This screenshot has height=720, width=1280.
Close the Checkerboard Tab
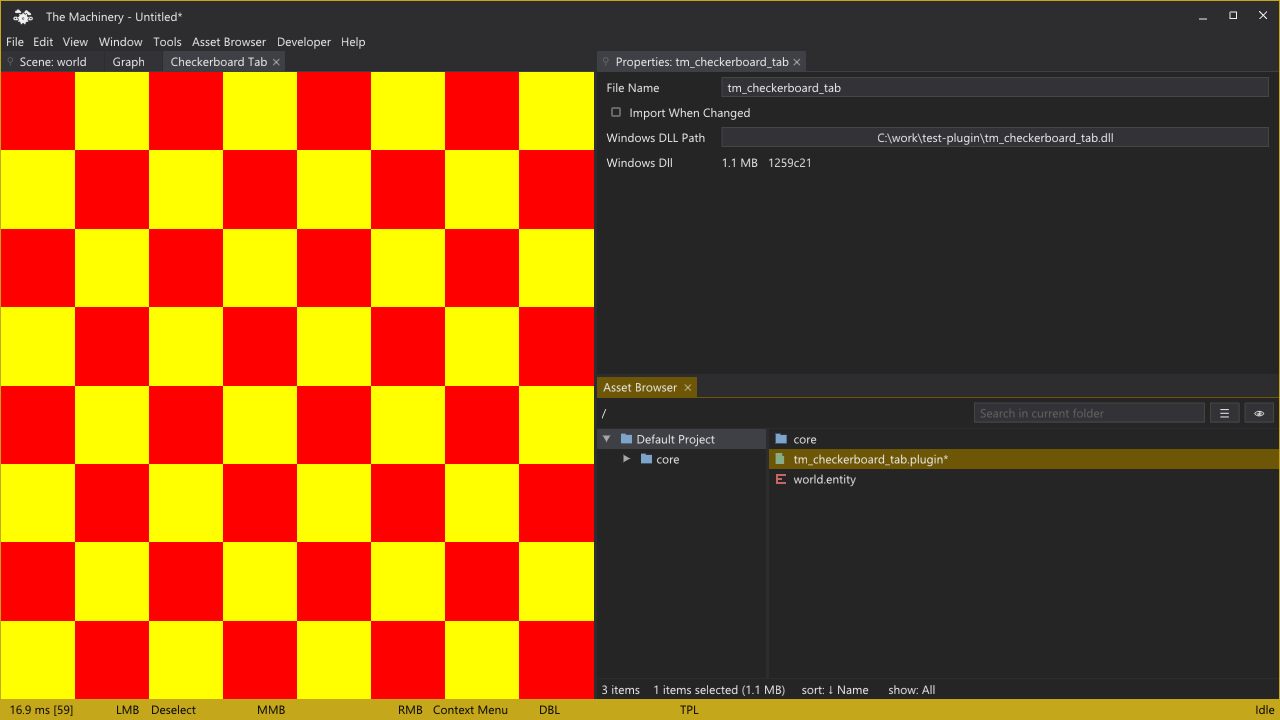pyautogui.click(x=276, y=62)
